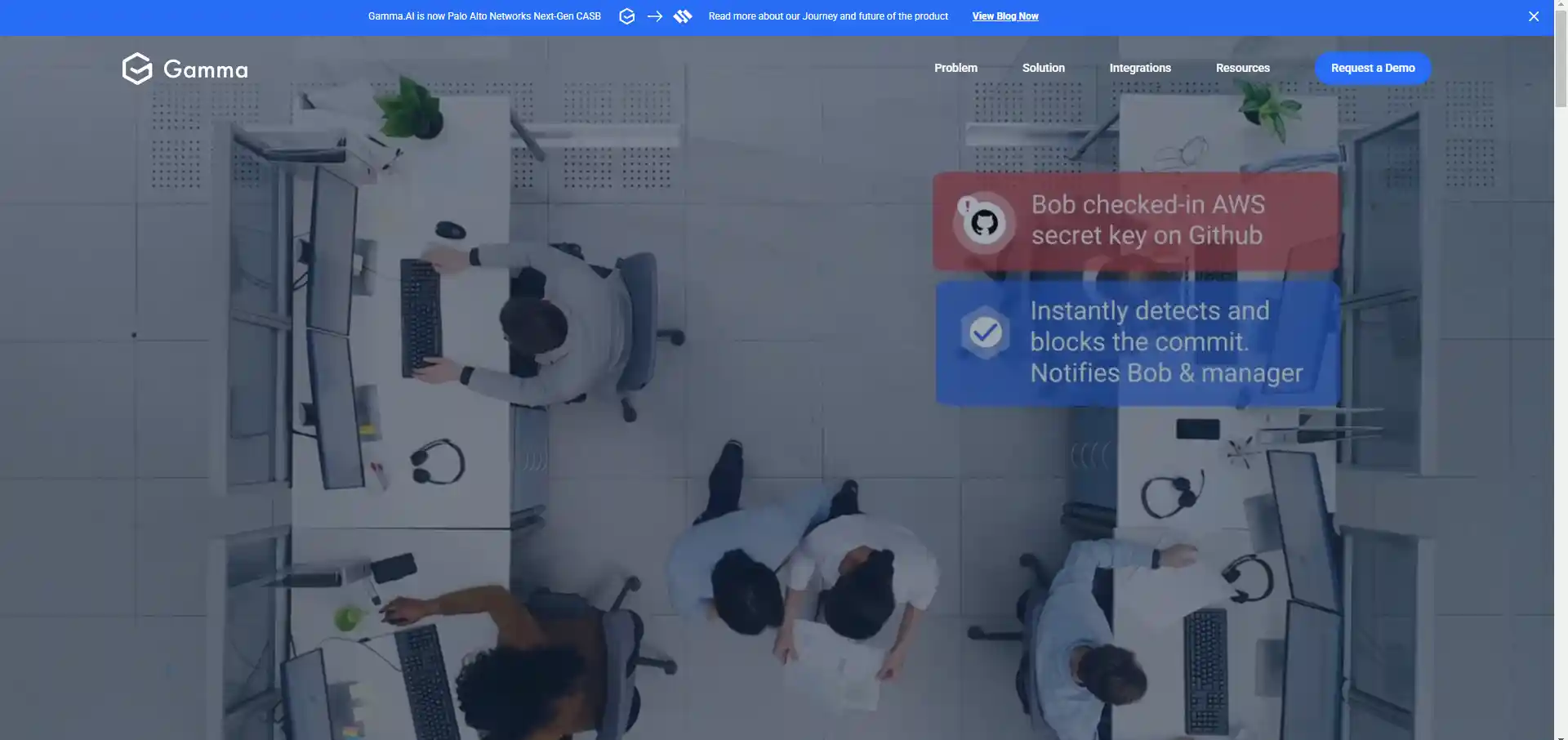Go to the Solution nav item
The width and height of the screenshot is (1568, 740).
[x=1043, y=68]
